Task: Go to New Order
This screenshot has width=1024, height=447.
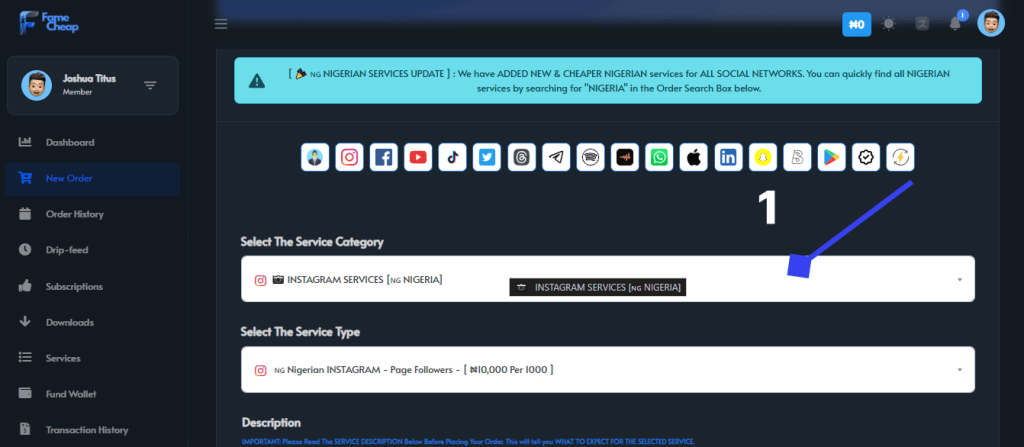Action: [x=92, y=178]
